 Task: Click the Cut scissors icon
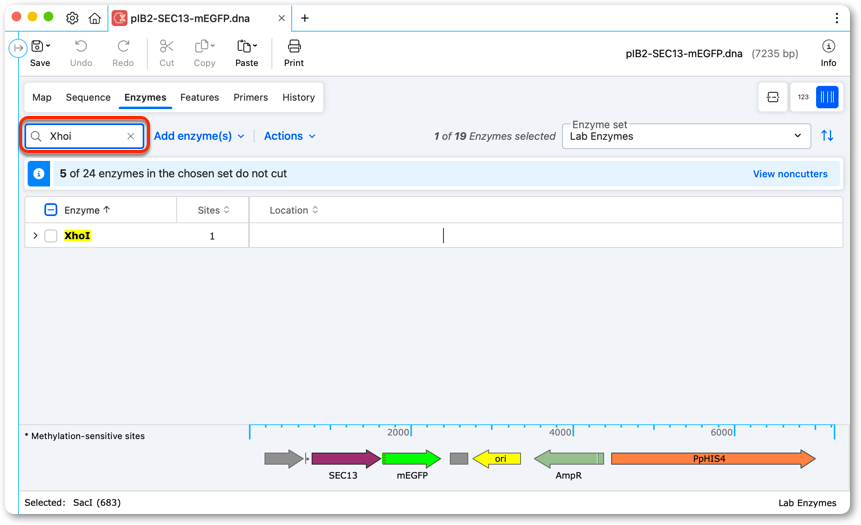(x=166, y=46)
